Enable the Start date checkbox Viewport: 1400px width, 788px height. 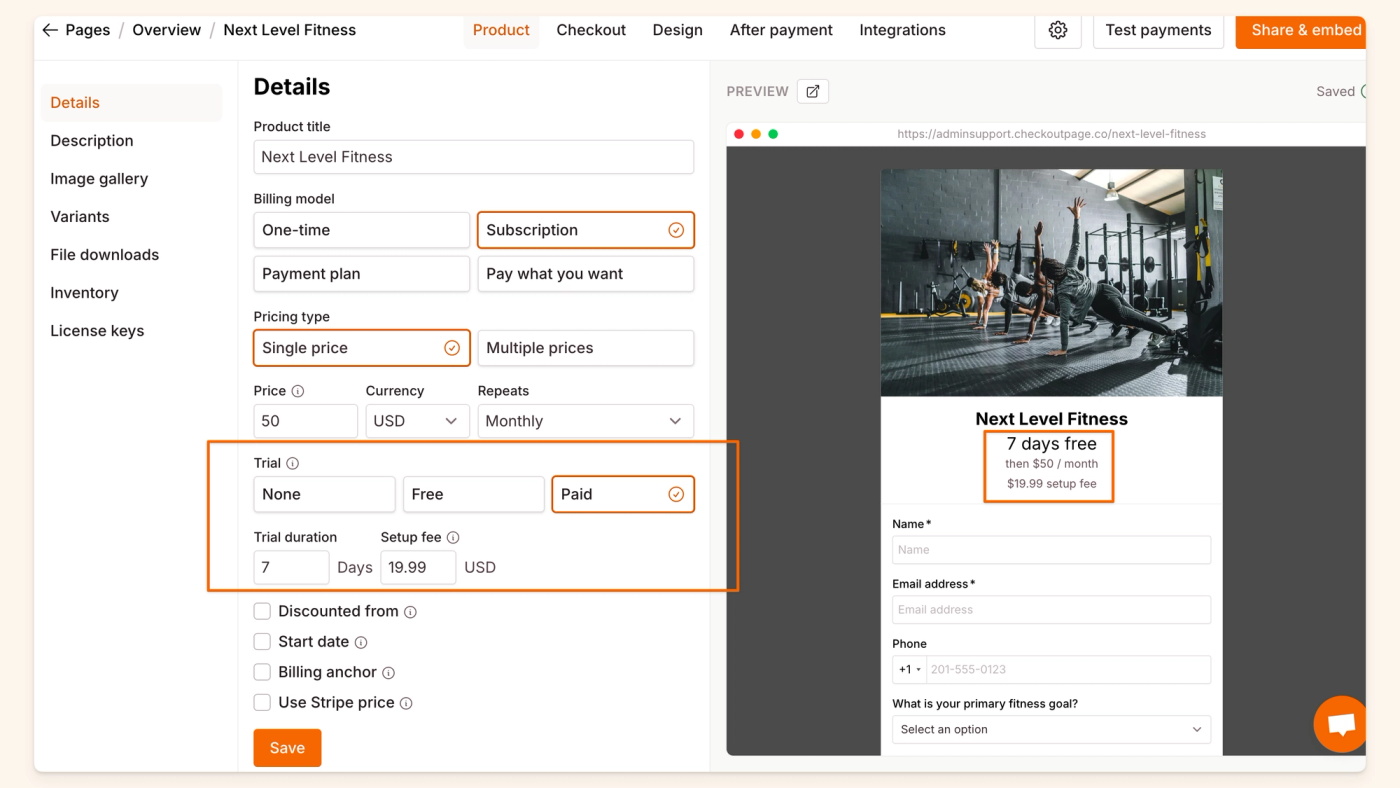(x=262, y=641)
